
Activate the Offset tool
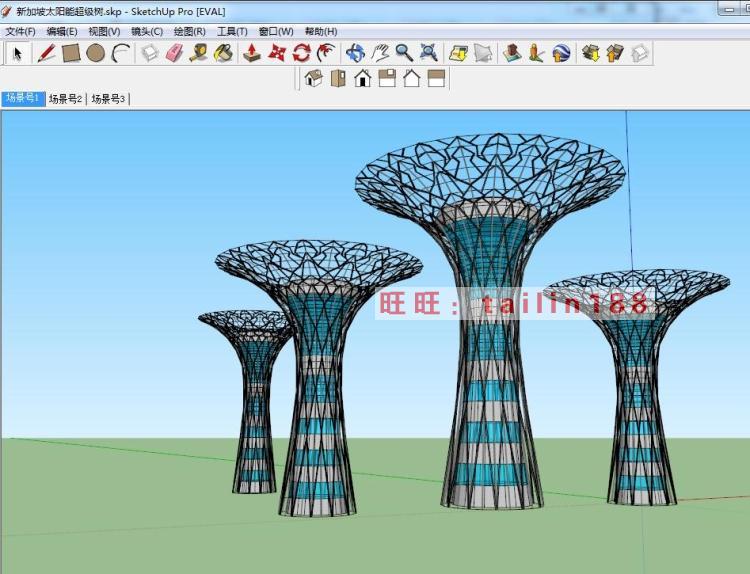(326, 53)
